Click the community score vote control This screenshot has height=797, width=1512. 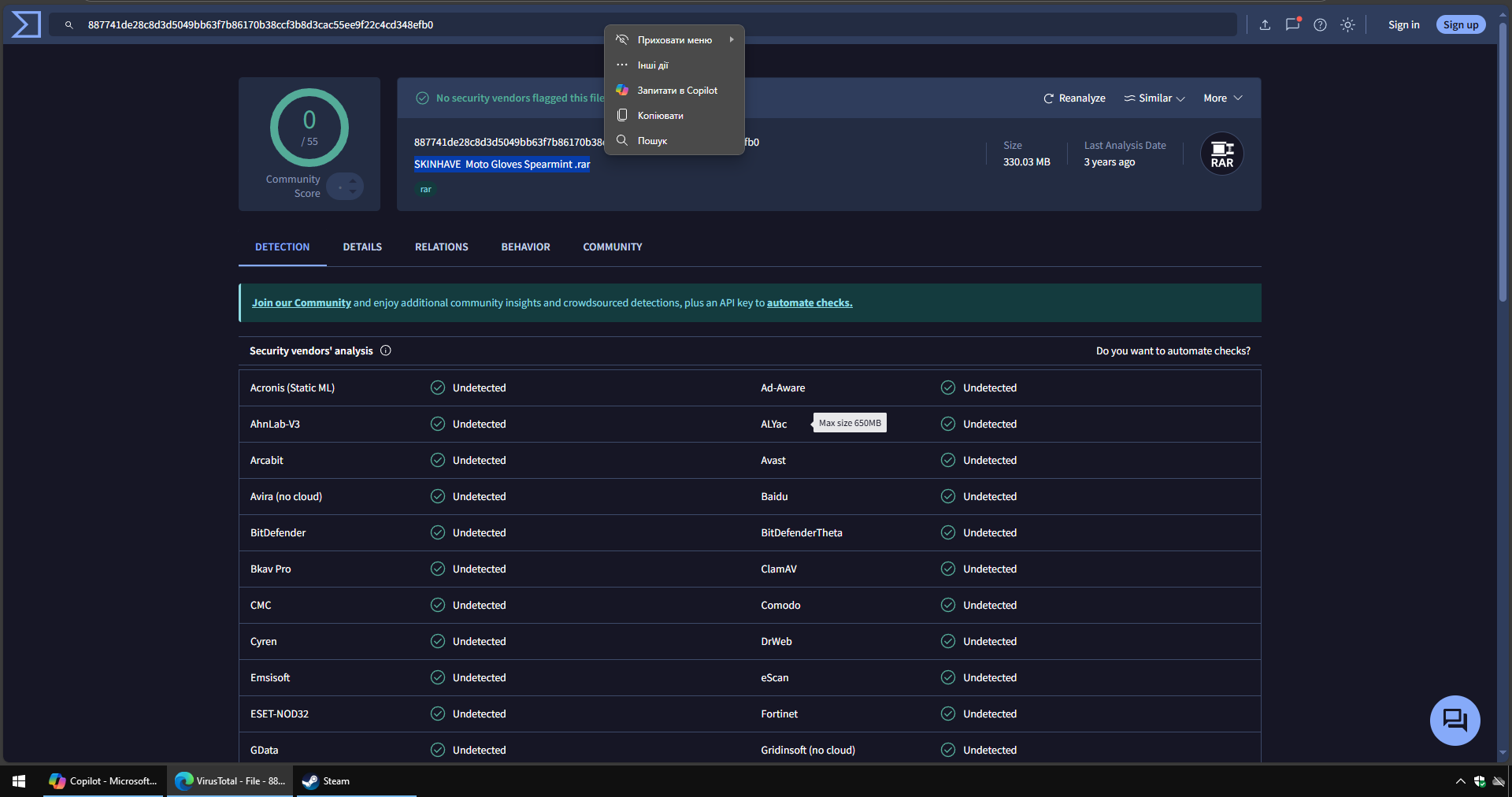[x=345, y=187]
